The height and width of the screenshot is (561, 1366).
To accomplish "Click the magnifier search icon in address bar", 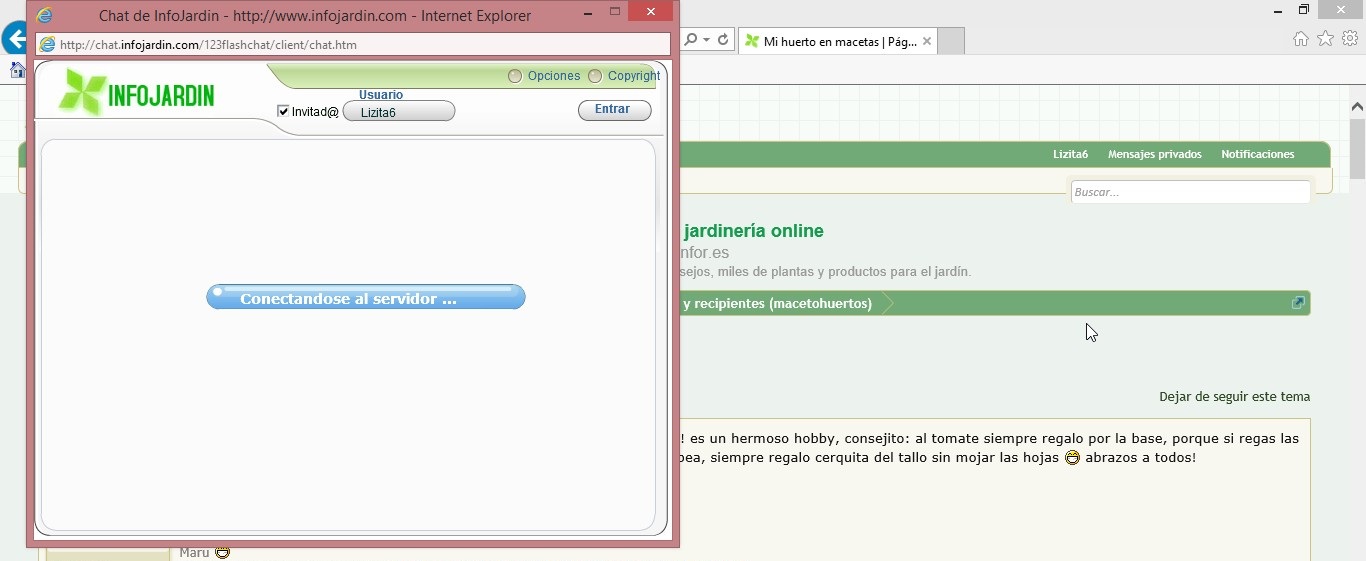I will tap(690, 40).
